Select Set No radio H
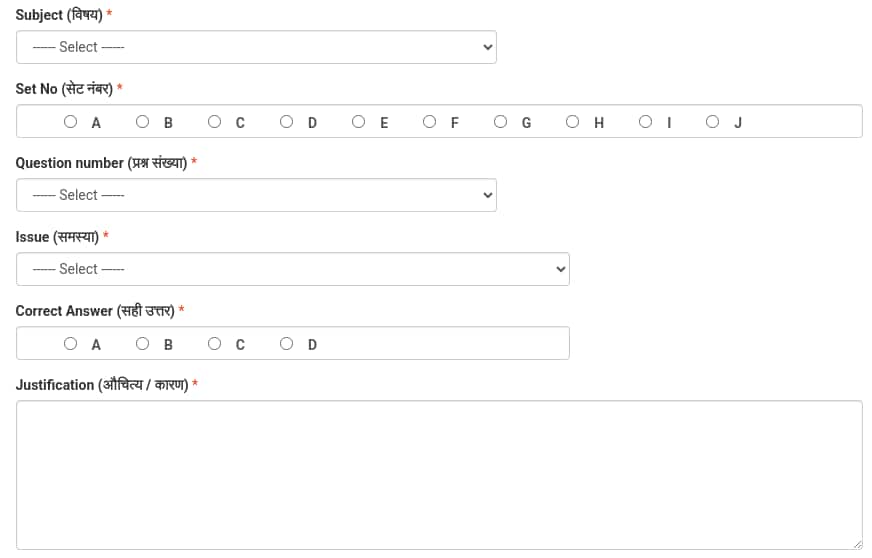This screenshot has height=558, width=872. [572, 122]
